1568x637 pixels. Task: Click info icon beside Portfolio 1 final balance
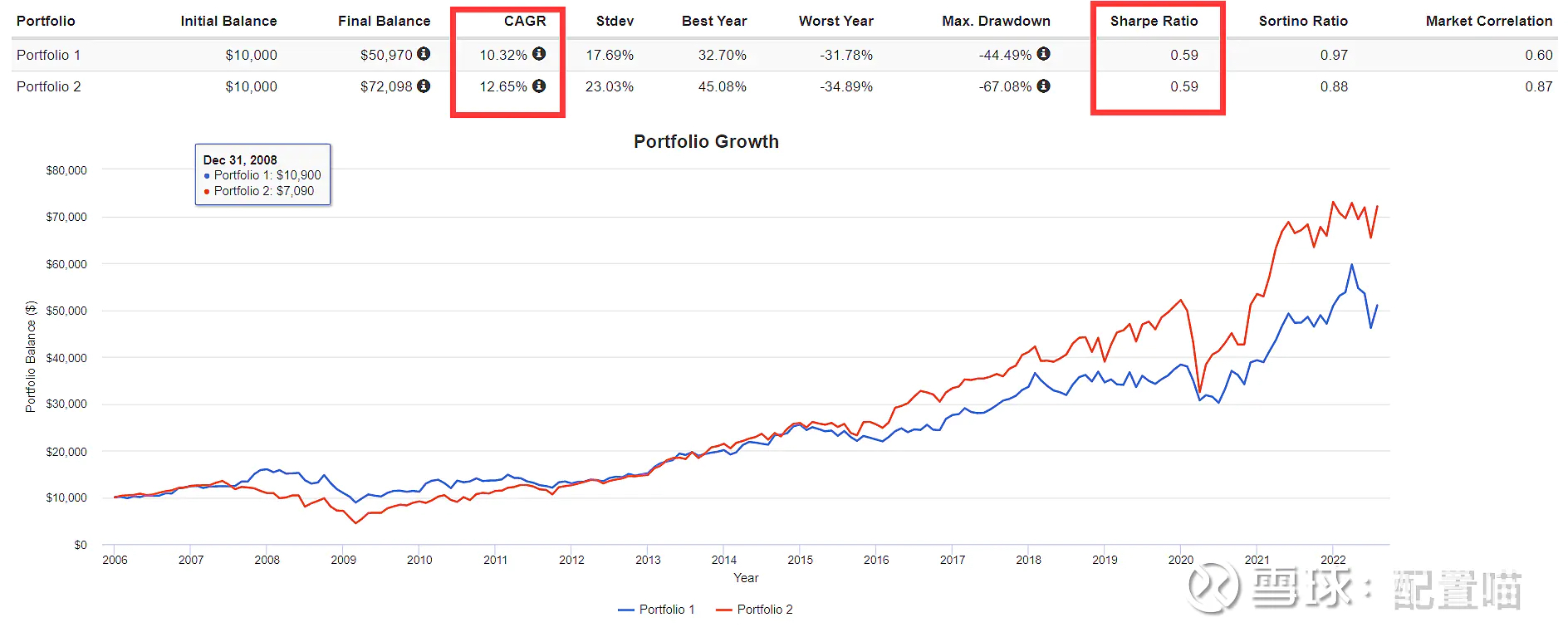pyautogui.click(x=424, y=54)
